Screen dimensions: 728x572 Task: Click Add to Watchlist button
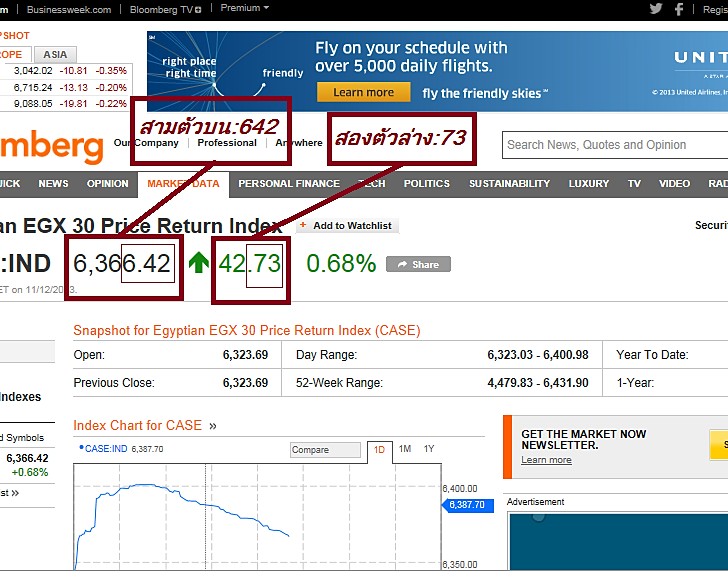(x=347, y=226)
